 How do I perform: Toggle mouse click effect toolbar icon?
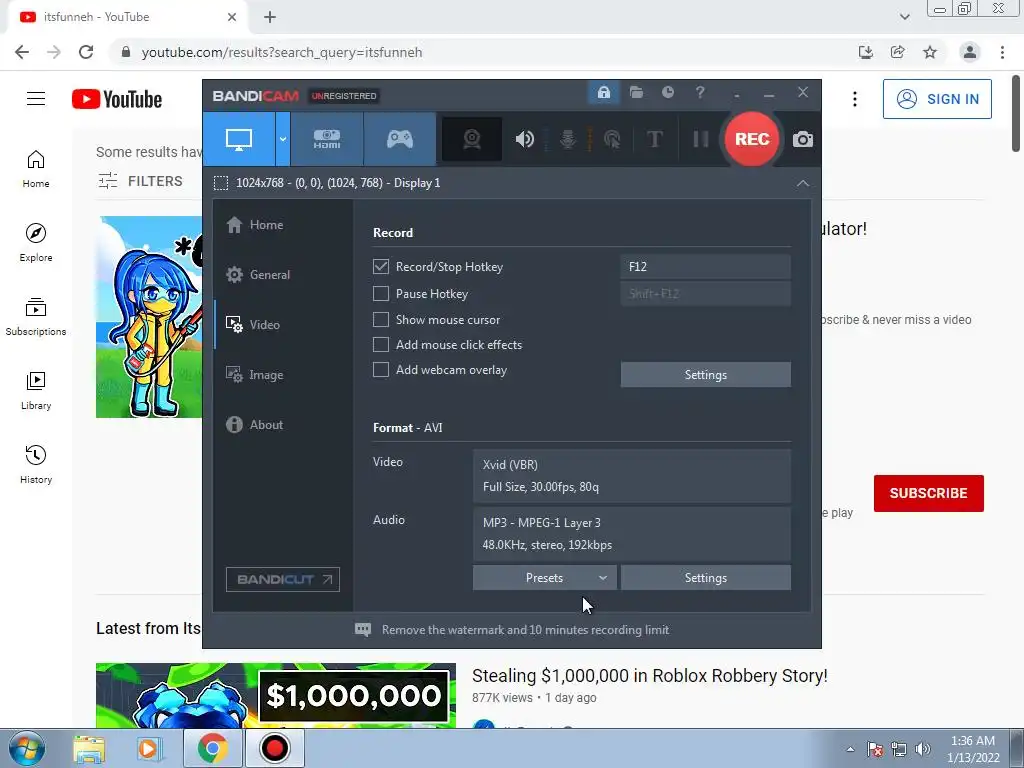pyautogui.click(x=613, y=139)
